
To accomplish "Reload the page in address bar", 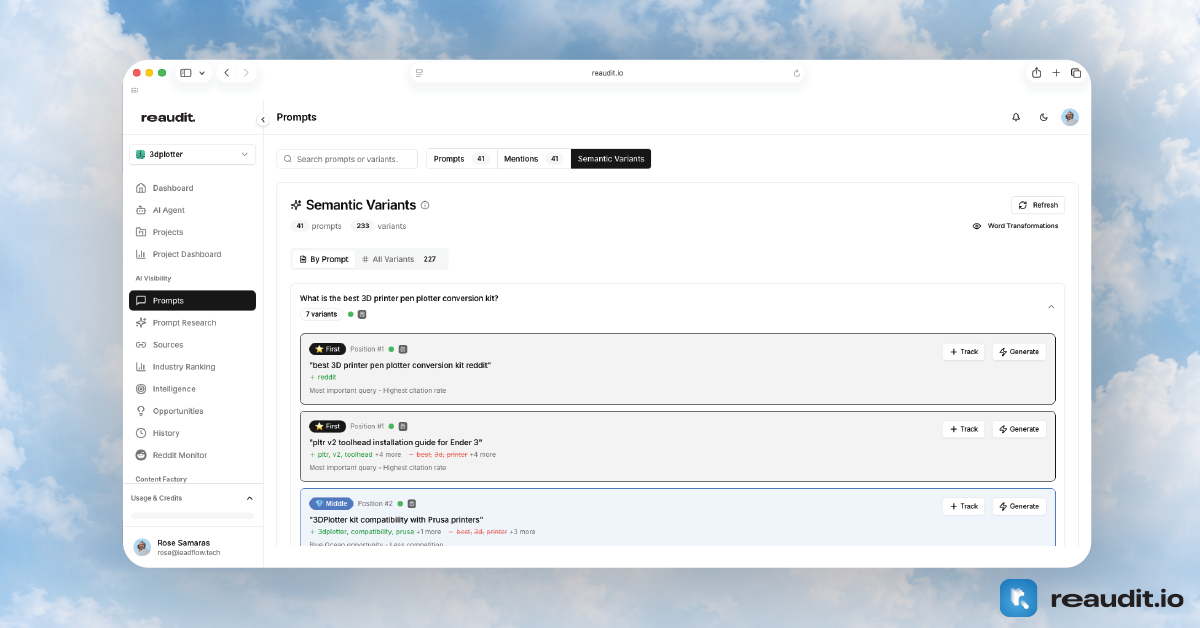I will (797, 73).
